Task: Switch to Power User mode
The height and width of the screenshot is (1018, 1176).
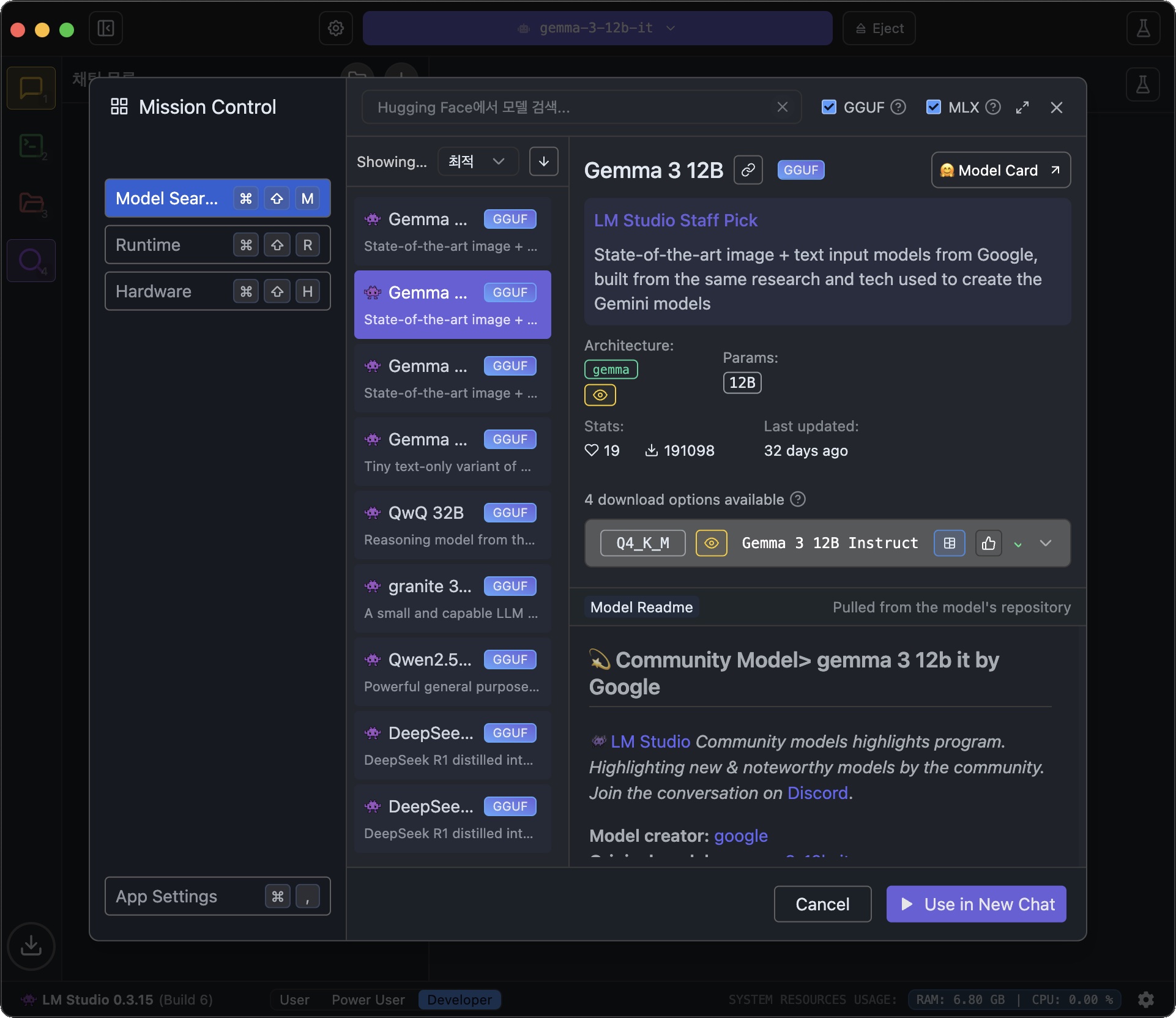Action: point(368,1000)
